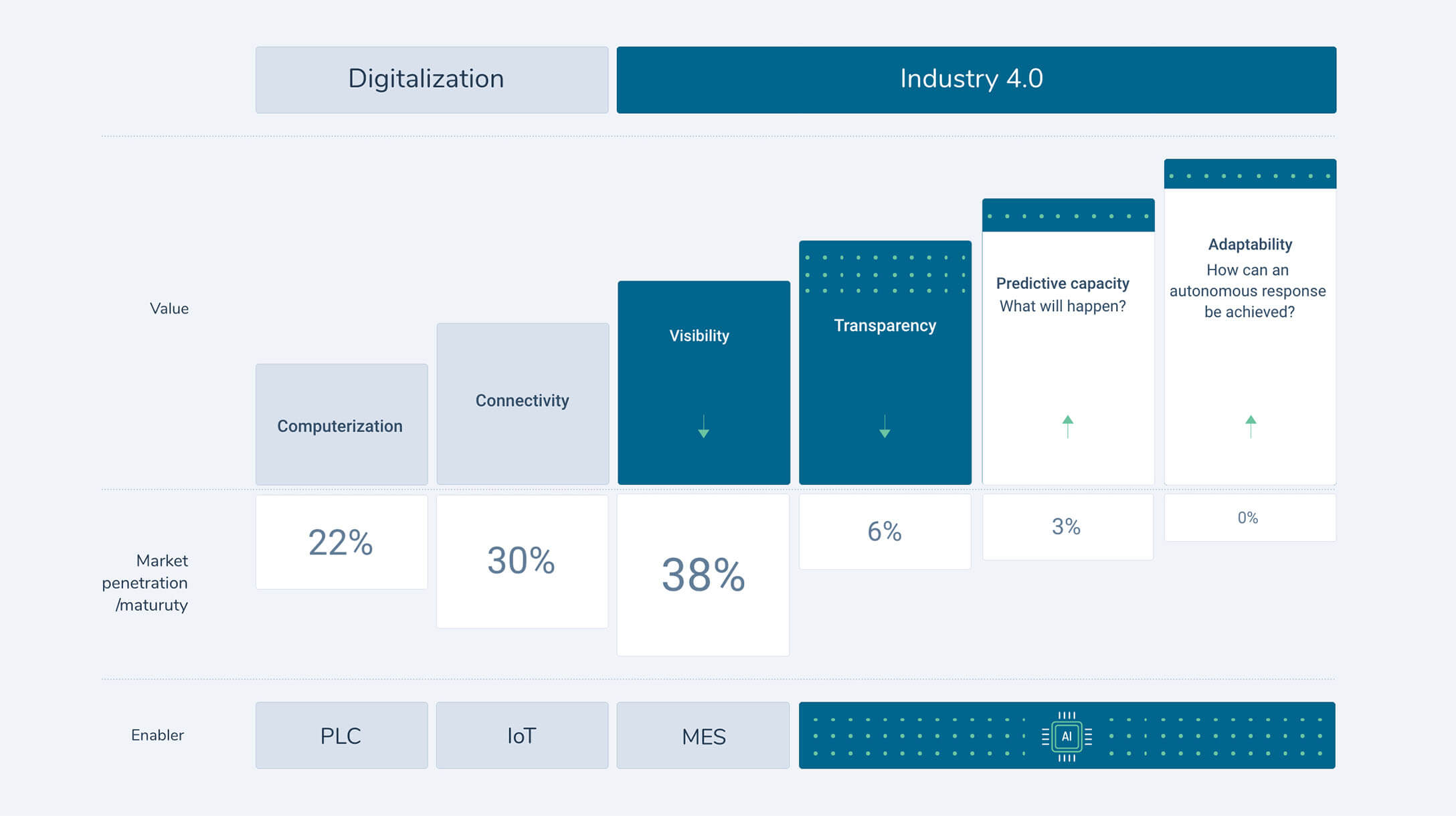Click the 0% market penetration box

(1249, 517)
